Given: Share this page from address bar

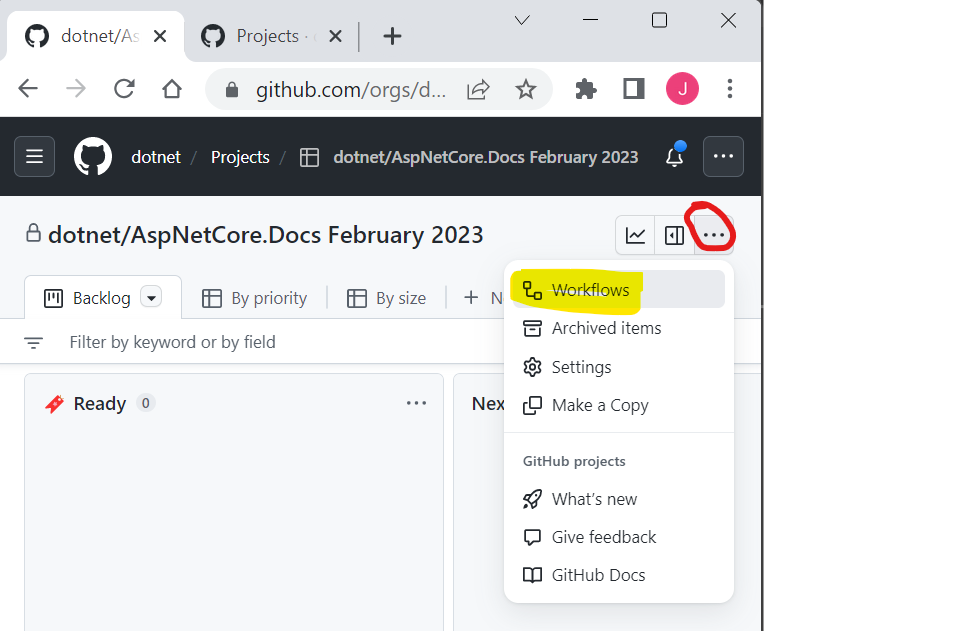Looking at the screenshot, I should point(478,90).
